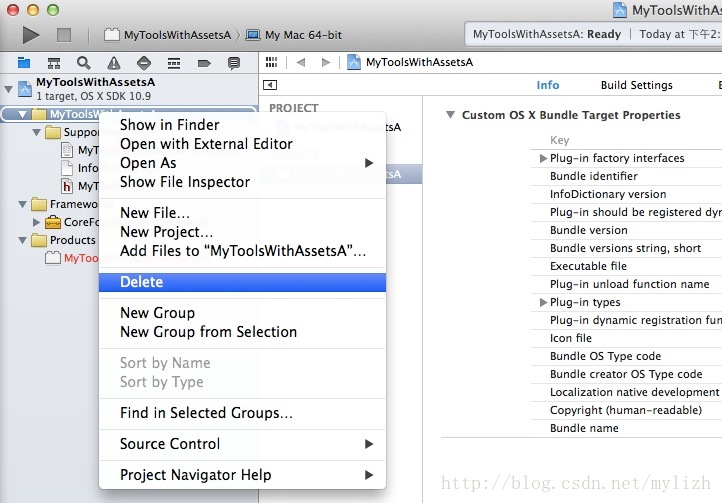
Task: Choose New File… from context menu
Action: (242, 213)
